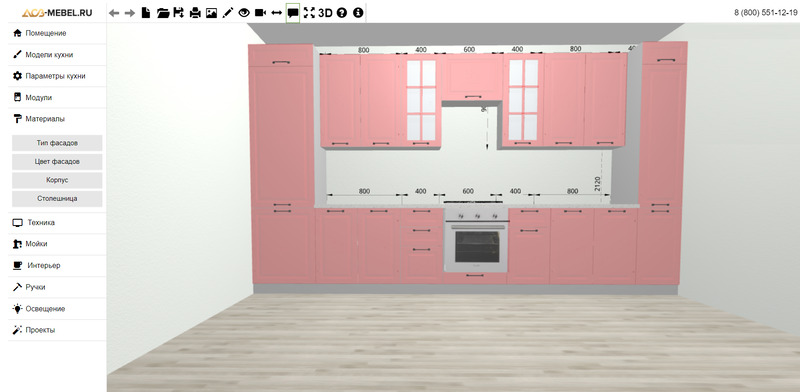
Task: Click the brush icon beside Модели кухни
Action: [17, 55]
